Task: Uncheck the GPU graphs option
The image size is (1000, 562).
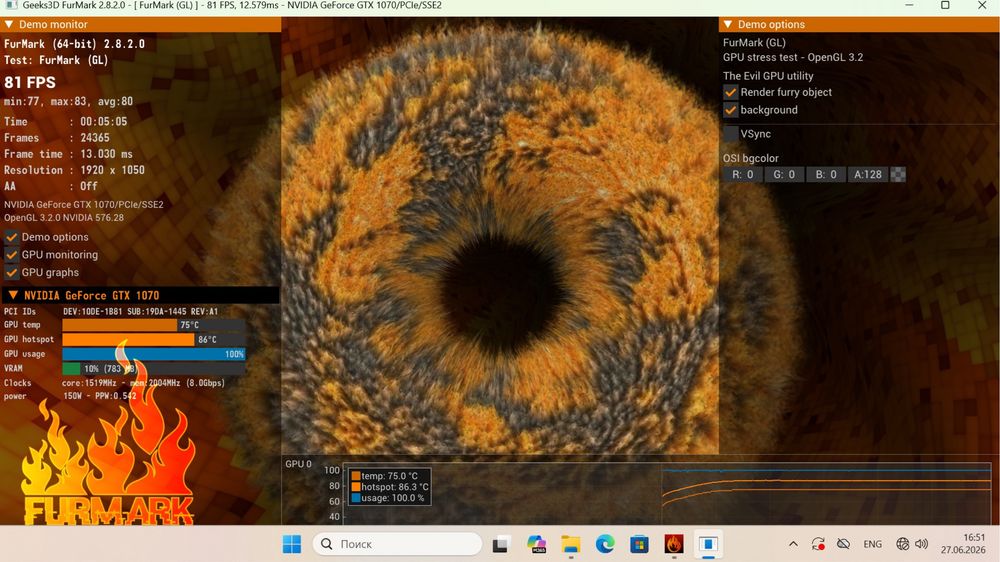Action: click(x=11, y=272)
